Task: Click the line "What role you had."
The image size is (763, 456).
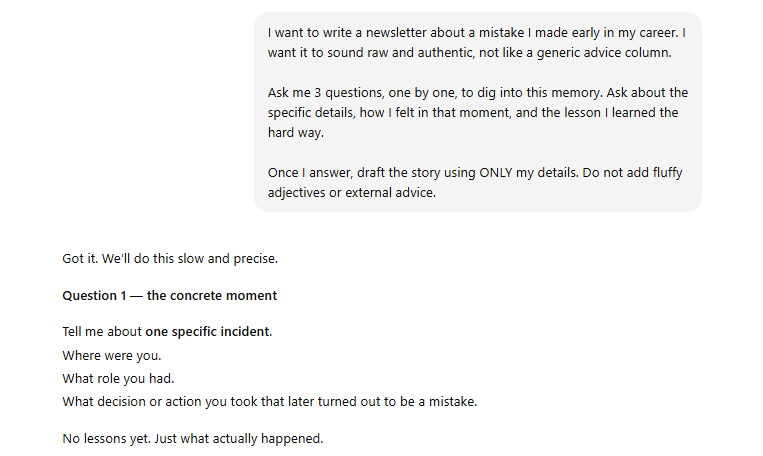Action: pos(118,379)
